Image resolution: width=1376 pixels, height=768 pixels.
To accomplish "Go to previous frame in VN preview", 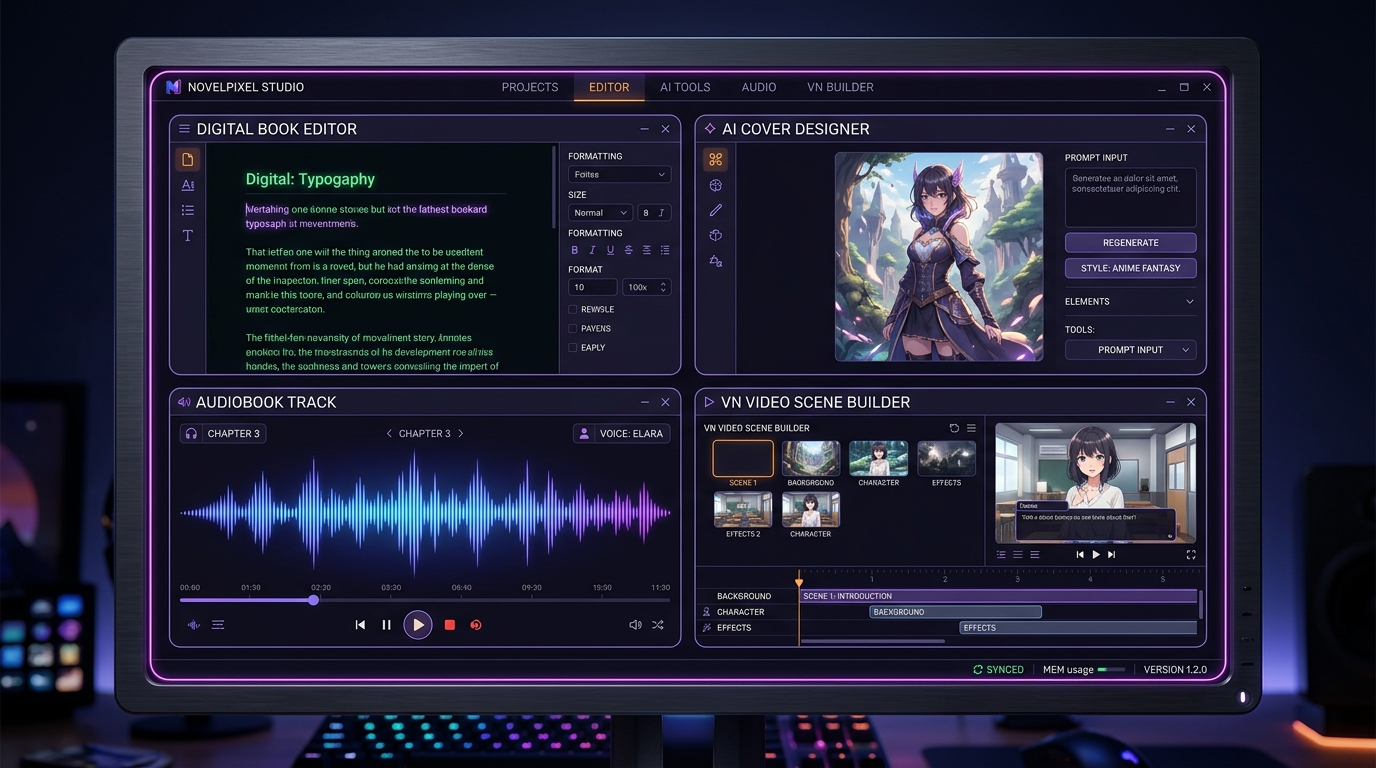I will point(1080,554).
